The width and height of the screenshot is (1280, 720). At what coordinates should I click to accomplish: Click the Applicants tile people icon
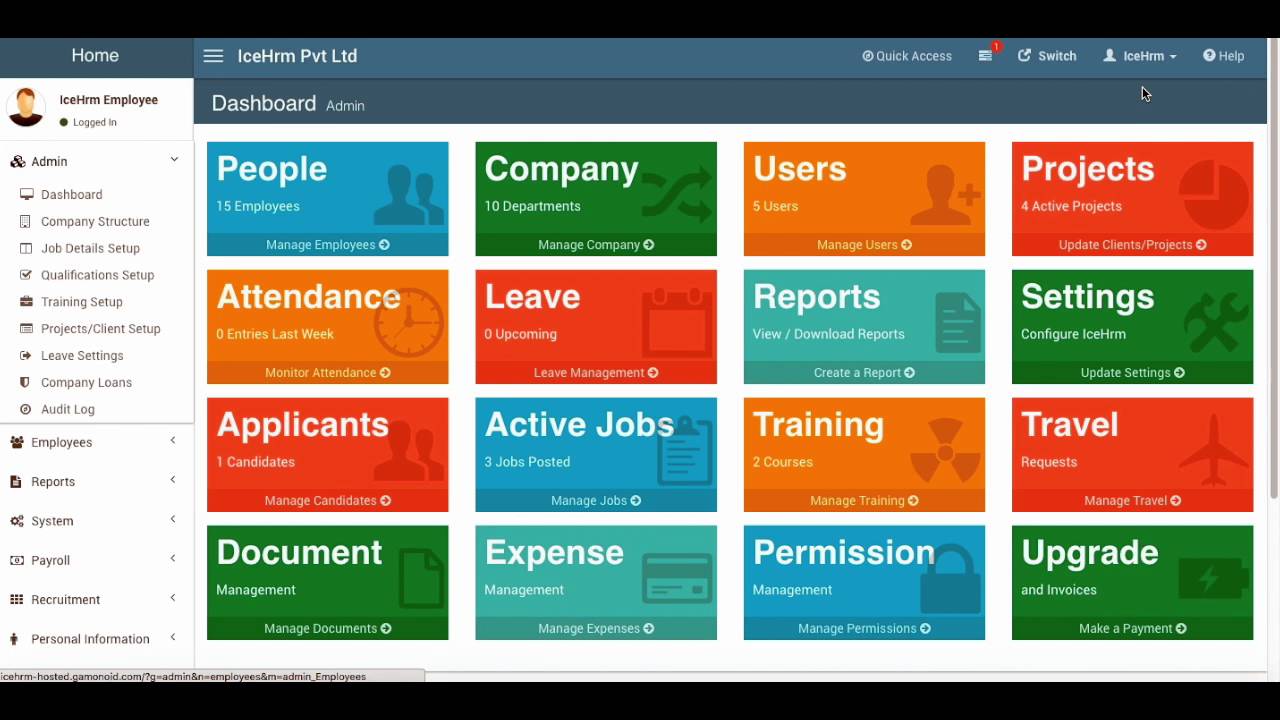click(x=408, y=452)
